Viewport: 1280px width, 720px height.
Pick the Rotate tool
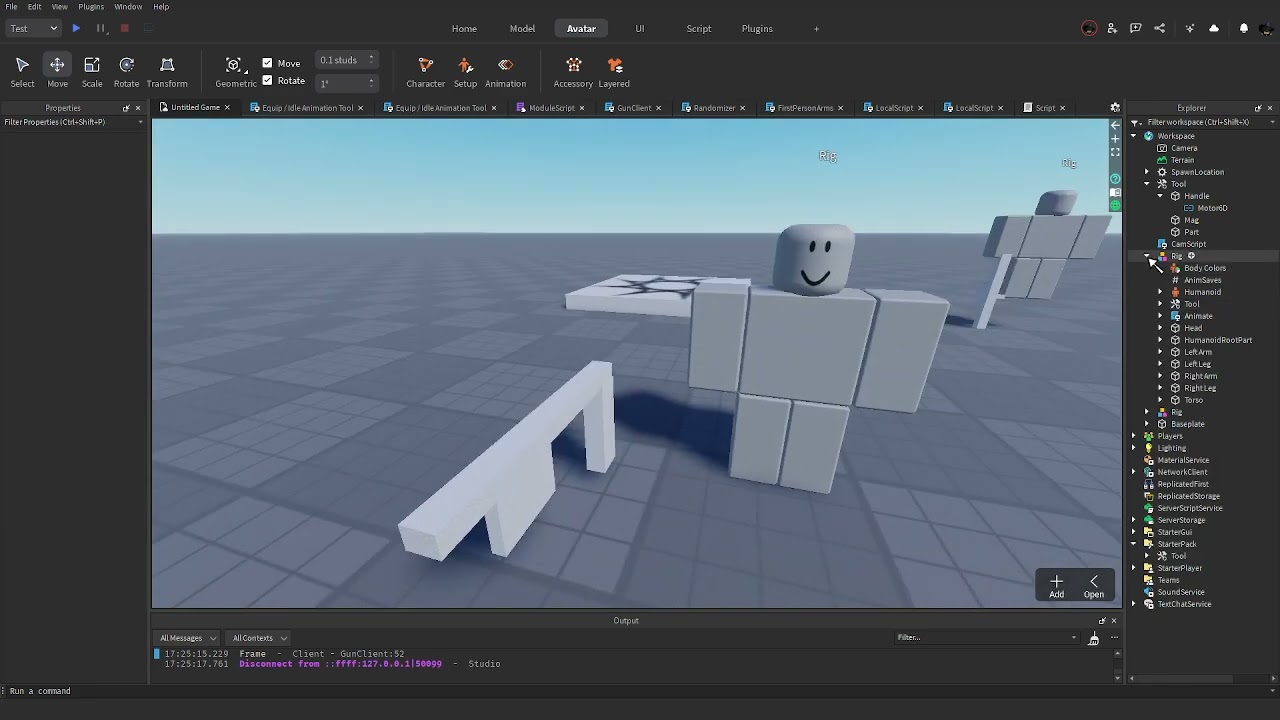126,72
